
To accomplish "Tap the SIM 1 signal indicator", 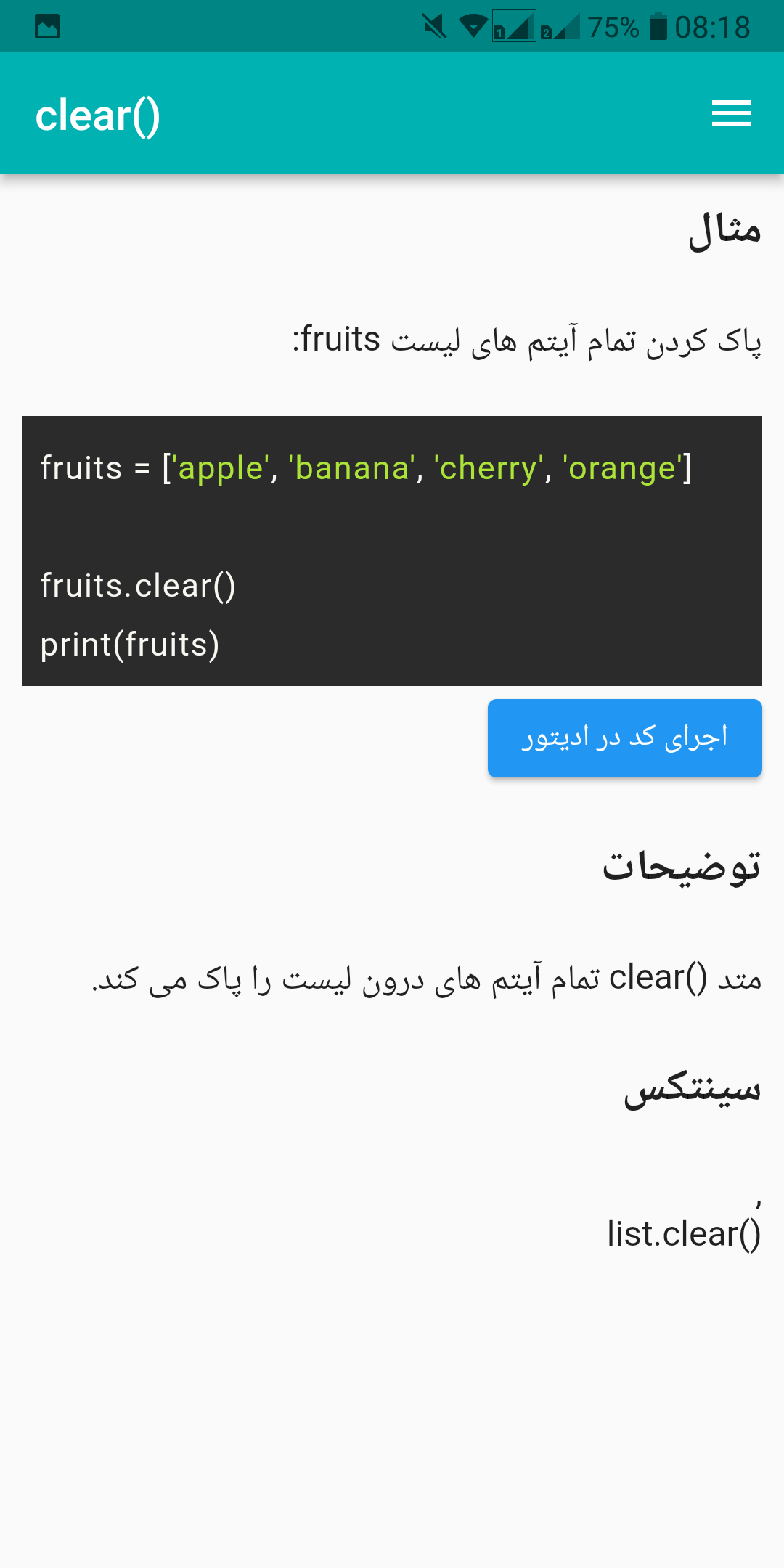I will pyautogui.click(x=514, y=27).
